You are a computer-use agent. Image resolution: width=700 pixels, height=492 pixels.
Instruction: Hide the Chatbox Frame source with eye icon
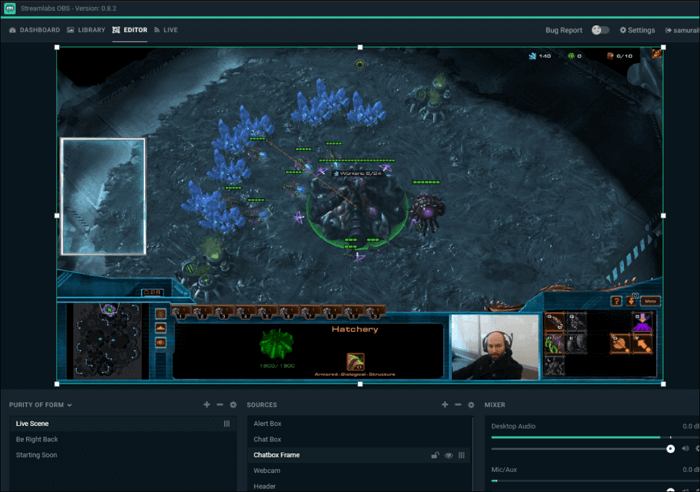(449, 455)
